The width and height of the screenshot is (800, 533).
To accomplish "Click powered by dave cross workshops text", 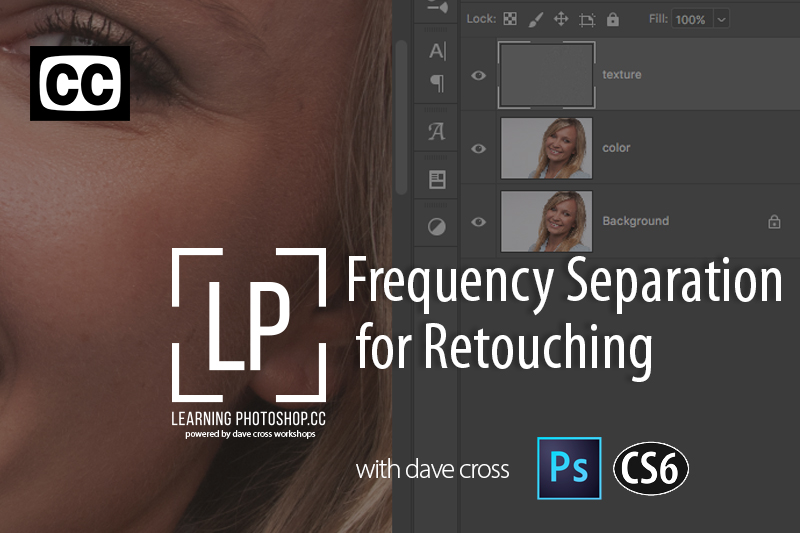I will pyautogui.click(x=250, y=434).
